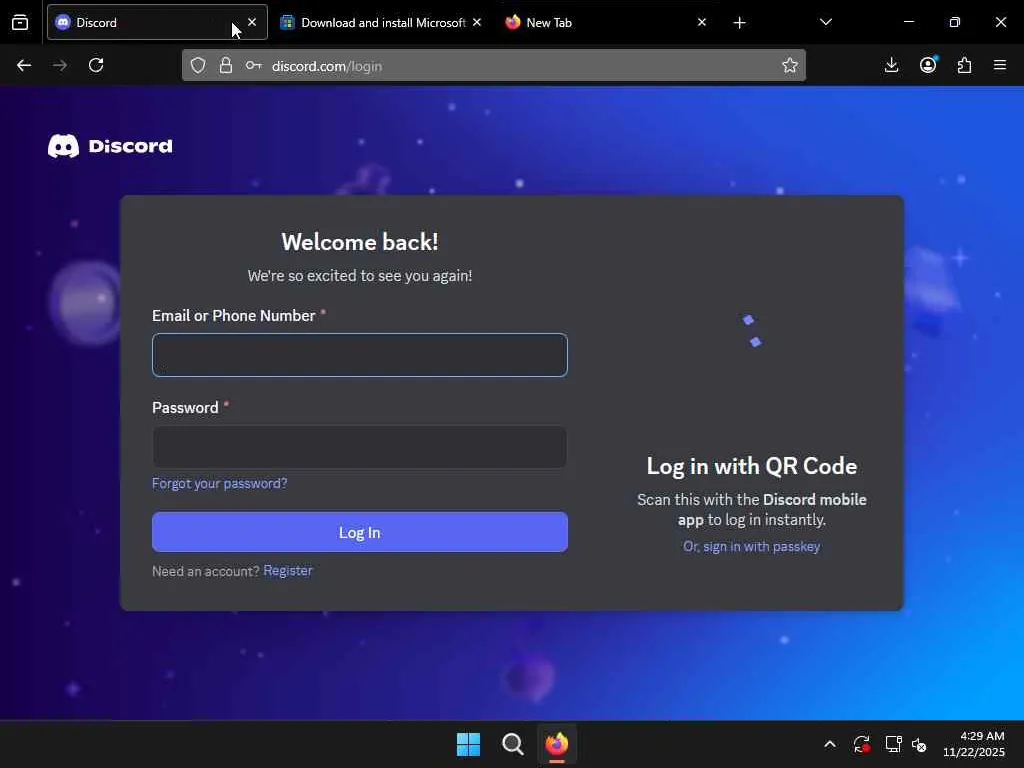The image size is (1024, 768).
Task: Click the muted volume tray icon
Action: (x=919, y=744)
